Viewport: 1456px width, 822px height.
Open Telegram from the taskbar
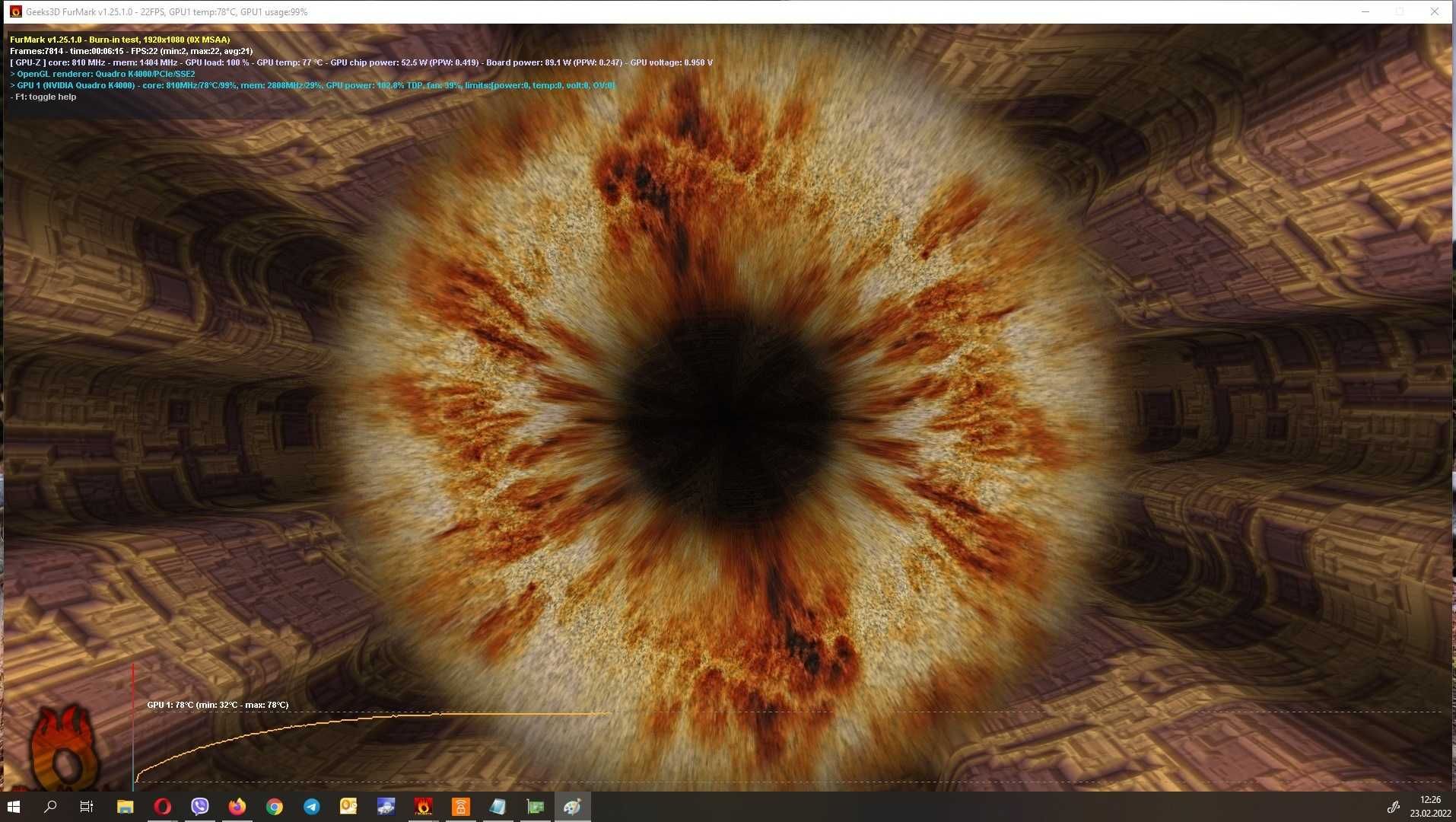[x=311, y=807]
